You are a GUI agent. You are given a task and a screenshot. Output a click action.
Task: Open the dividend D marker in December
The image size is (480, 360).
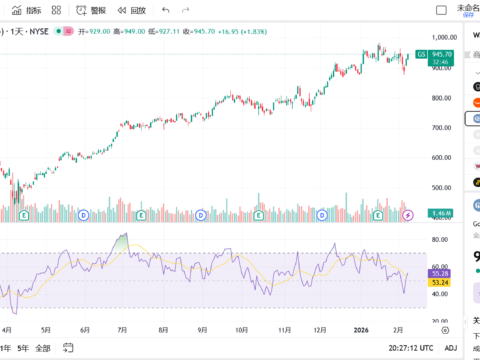tap(322, 216)
